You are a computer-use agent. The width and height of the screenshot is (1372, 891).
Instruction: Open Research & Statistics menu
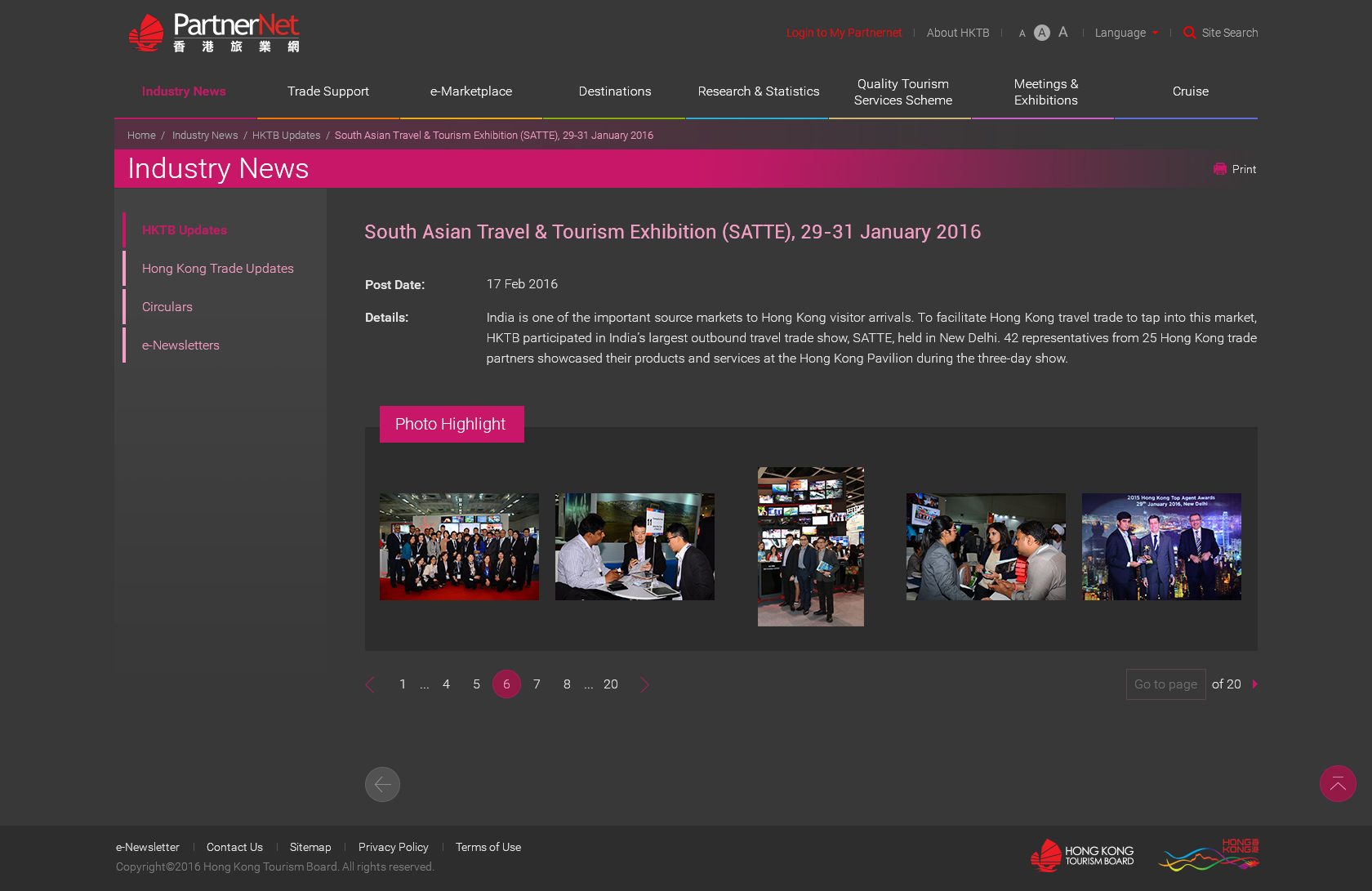click(758, 91)
